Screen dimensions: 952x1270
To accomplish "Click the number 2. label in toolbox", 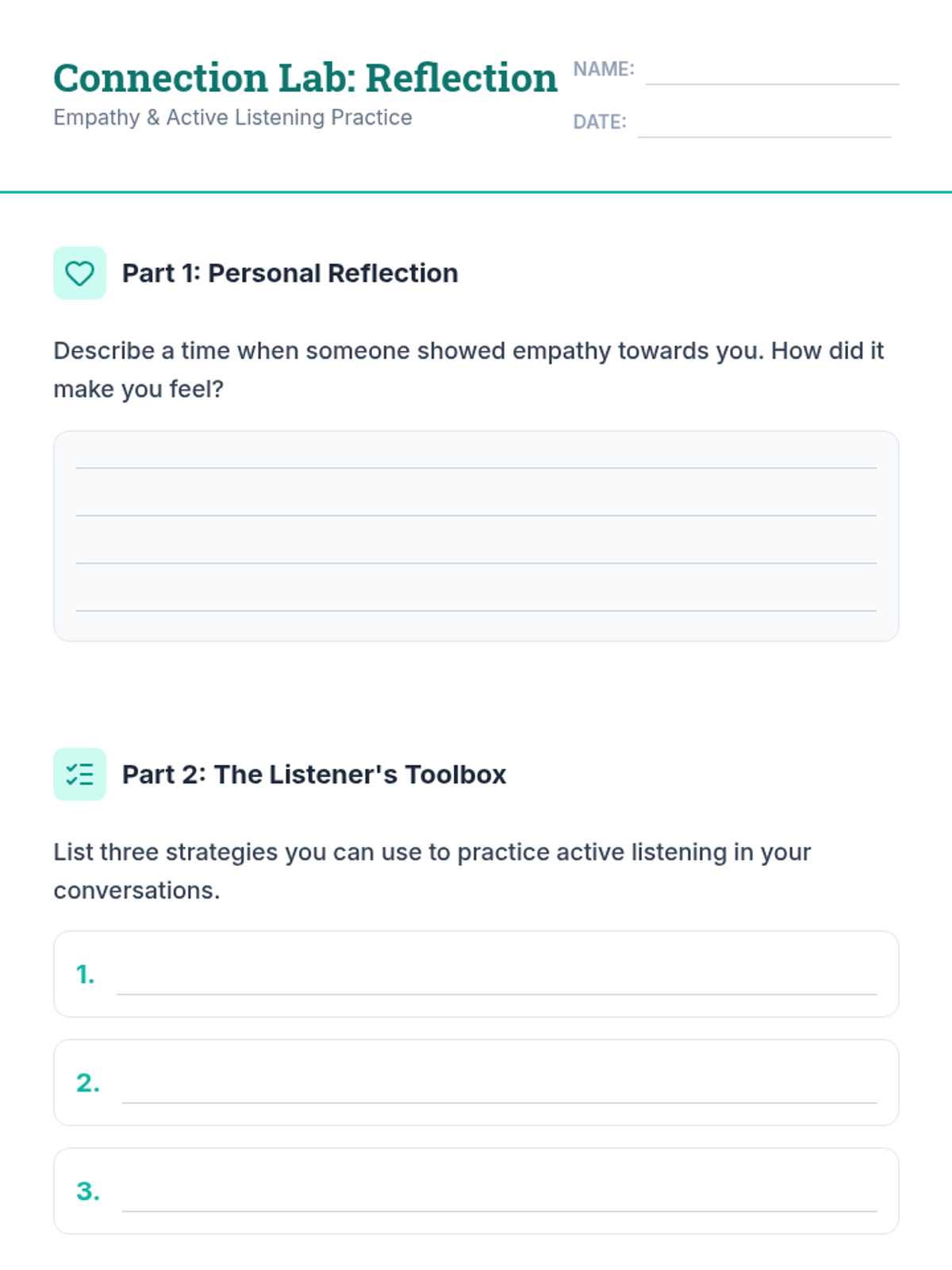I will coord(88,1083).
